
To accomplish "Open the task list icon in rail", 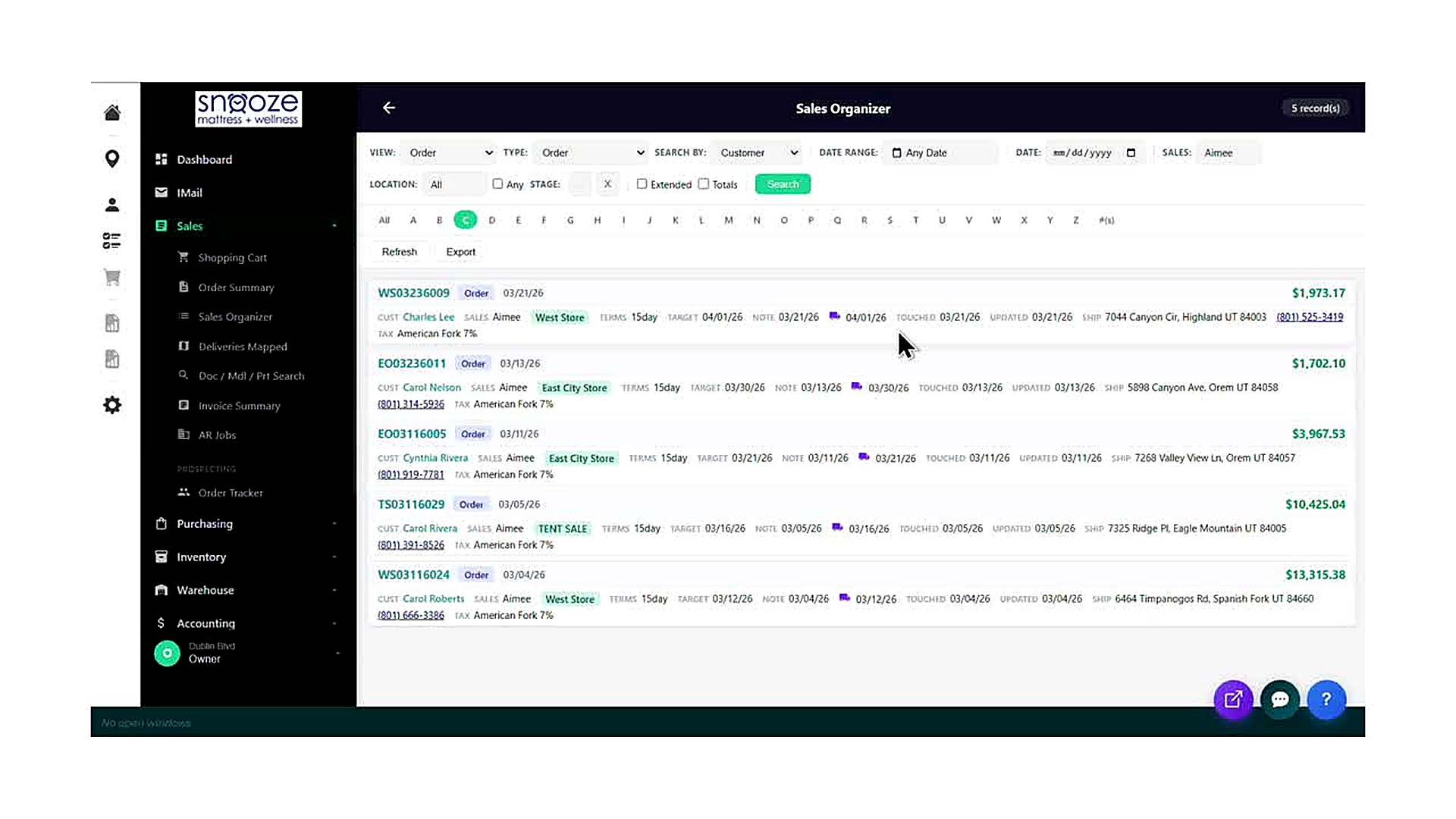I will (x=112, y=241).
